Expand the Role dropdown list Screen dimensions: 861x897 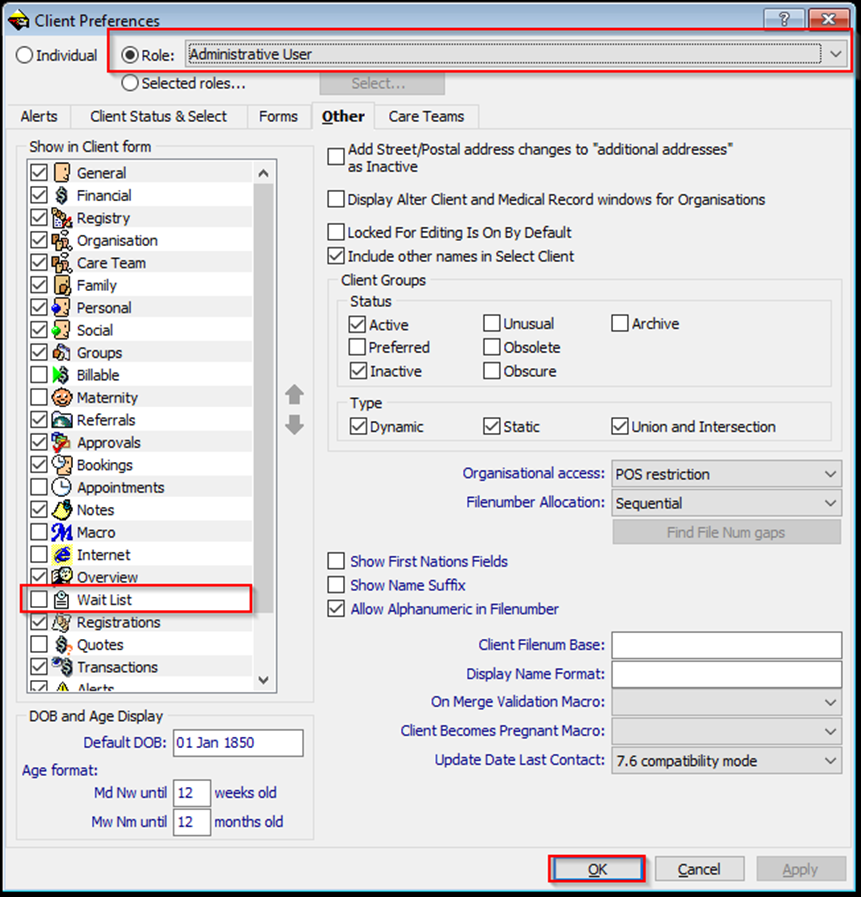(x=835, y=54)
